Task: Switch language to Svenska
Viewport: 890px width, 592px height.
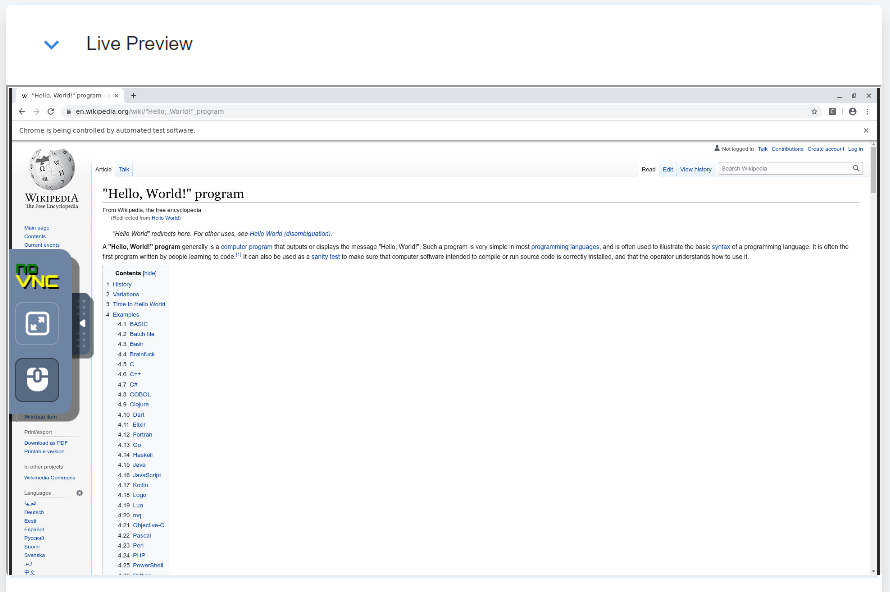Action: pos(34,555)
